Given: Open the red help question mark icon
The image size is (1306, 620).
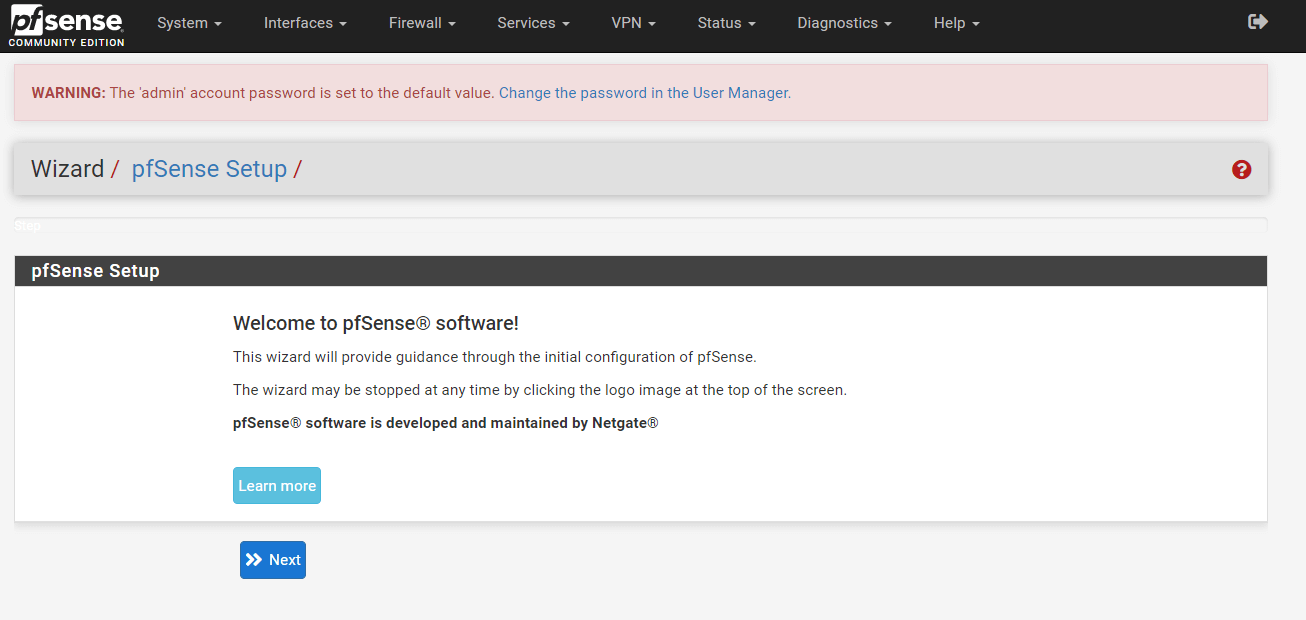Looking at the screenshot, I should click(x=1242, y=170).
